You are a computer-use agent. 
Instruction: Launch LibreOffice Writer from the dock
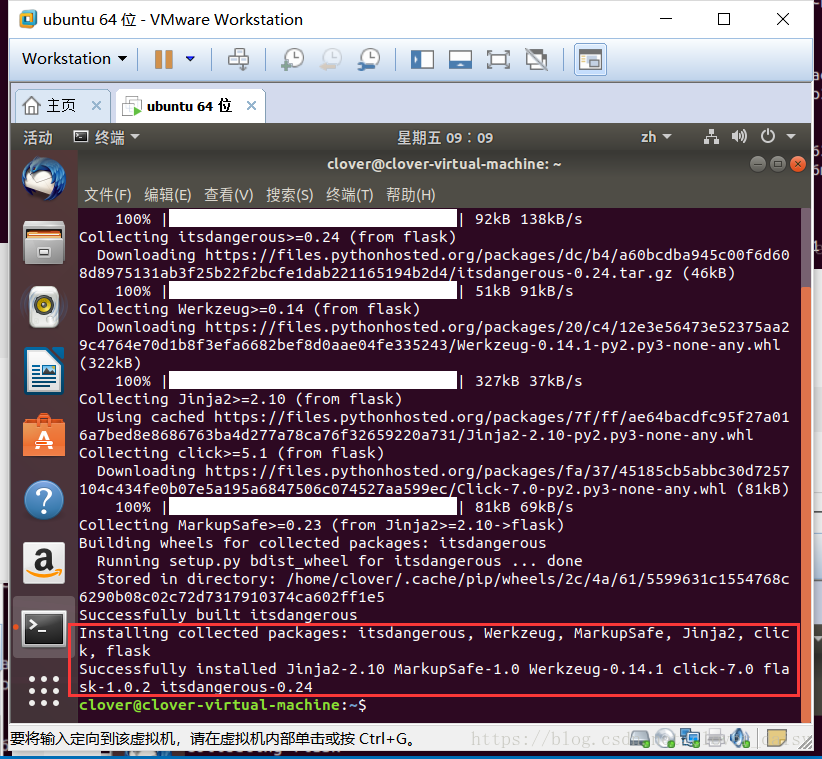click(44, 371)
